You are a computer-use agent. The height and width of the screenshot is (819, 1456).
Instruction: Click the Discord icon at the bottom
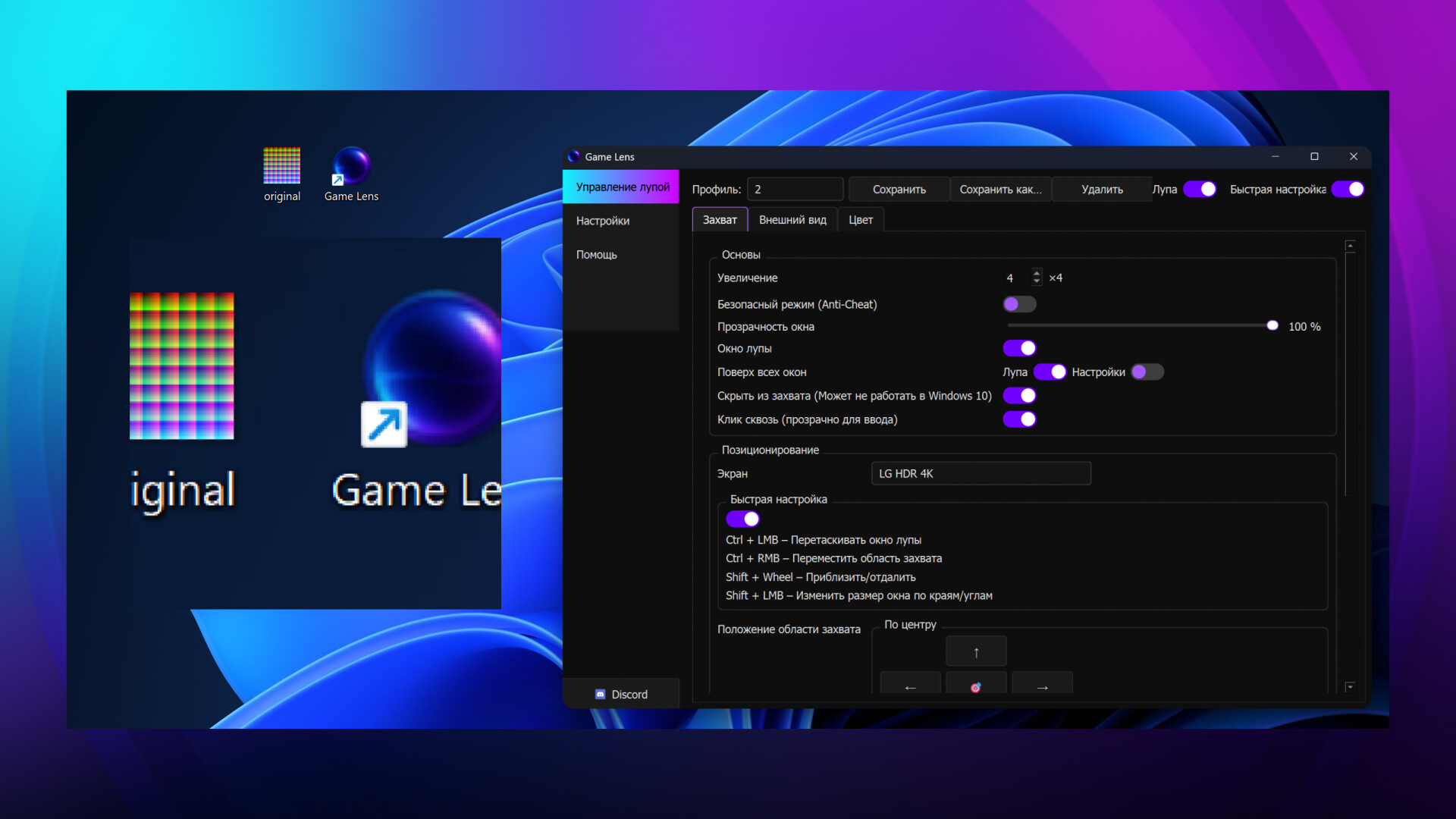click(x=601, y=693)
